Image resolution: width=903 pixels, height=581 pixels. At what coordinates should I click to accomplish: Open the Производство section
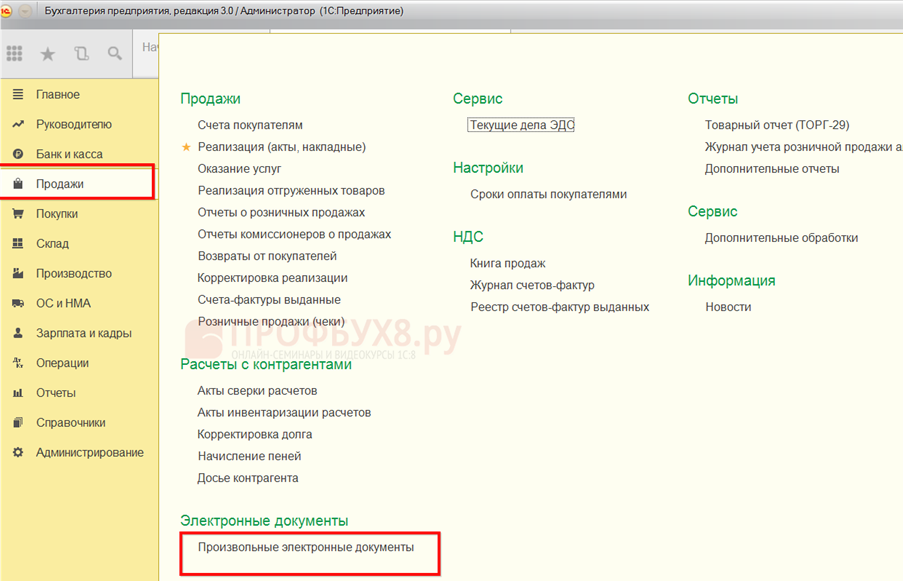click(74, 274)
